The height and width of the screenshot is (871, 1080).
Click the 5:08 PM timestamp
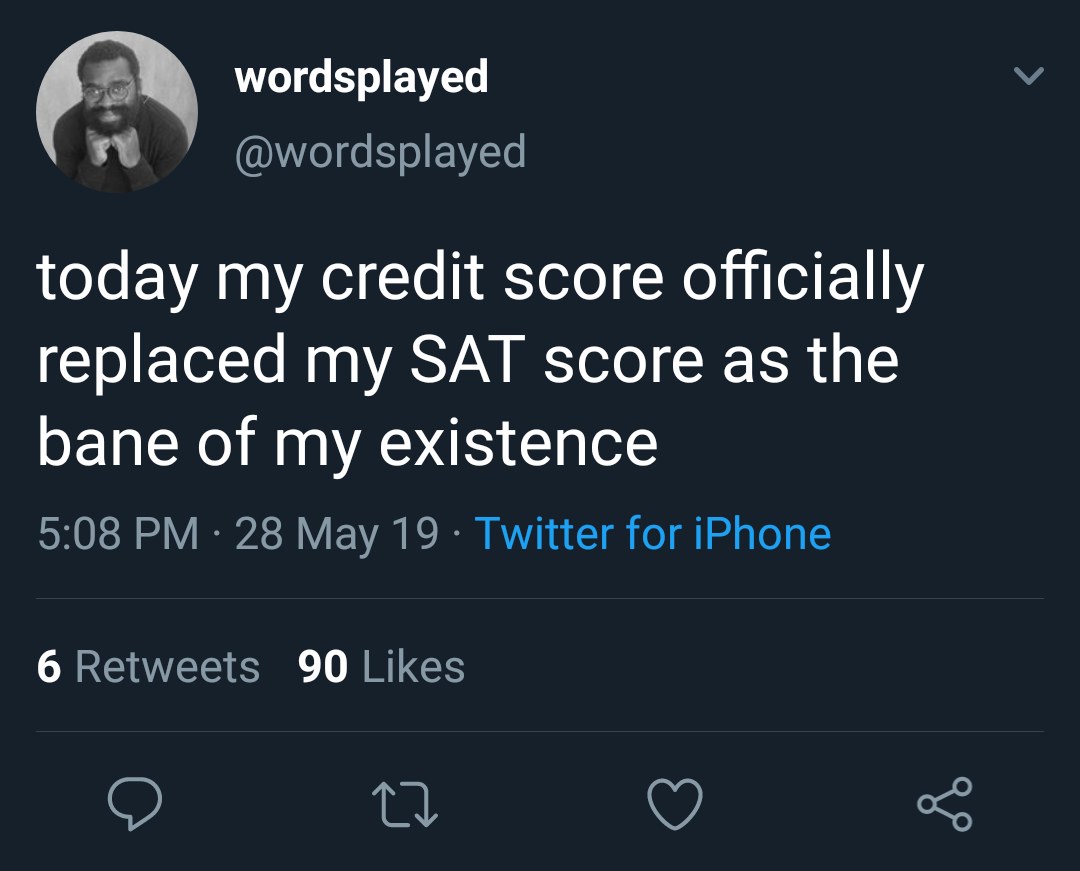click(x=118, y=534)
